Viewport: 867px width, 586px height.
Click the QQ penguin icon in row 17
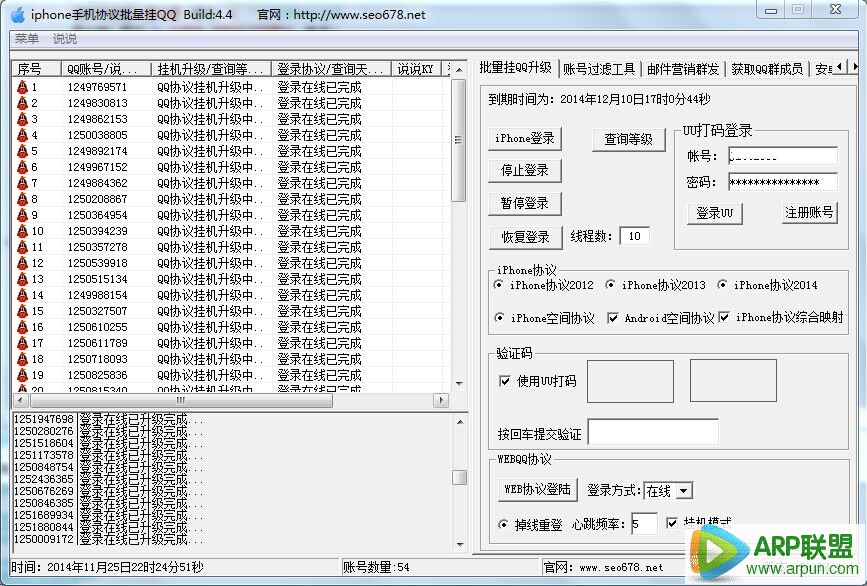click(23, 343)
